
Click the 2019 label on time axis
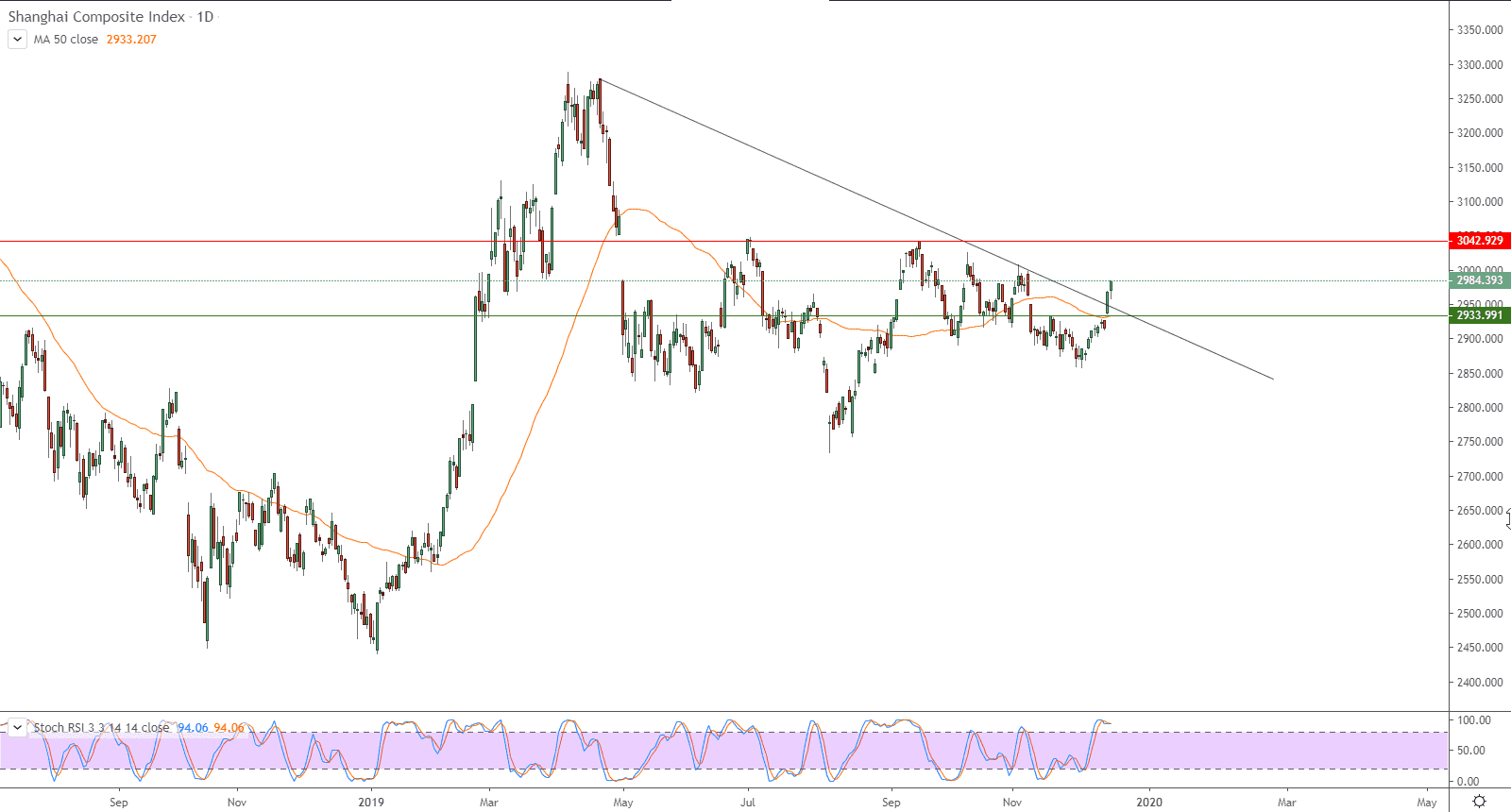(x=372, y=803)
